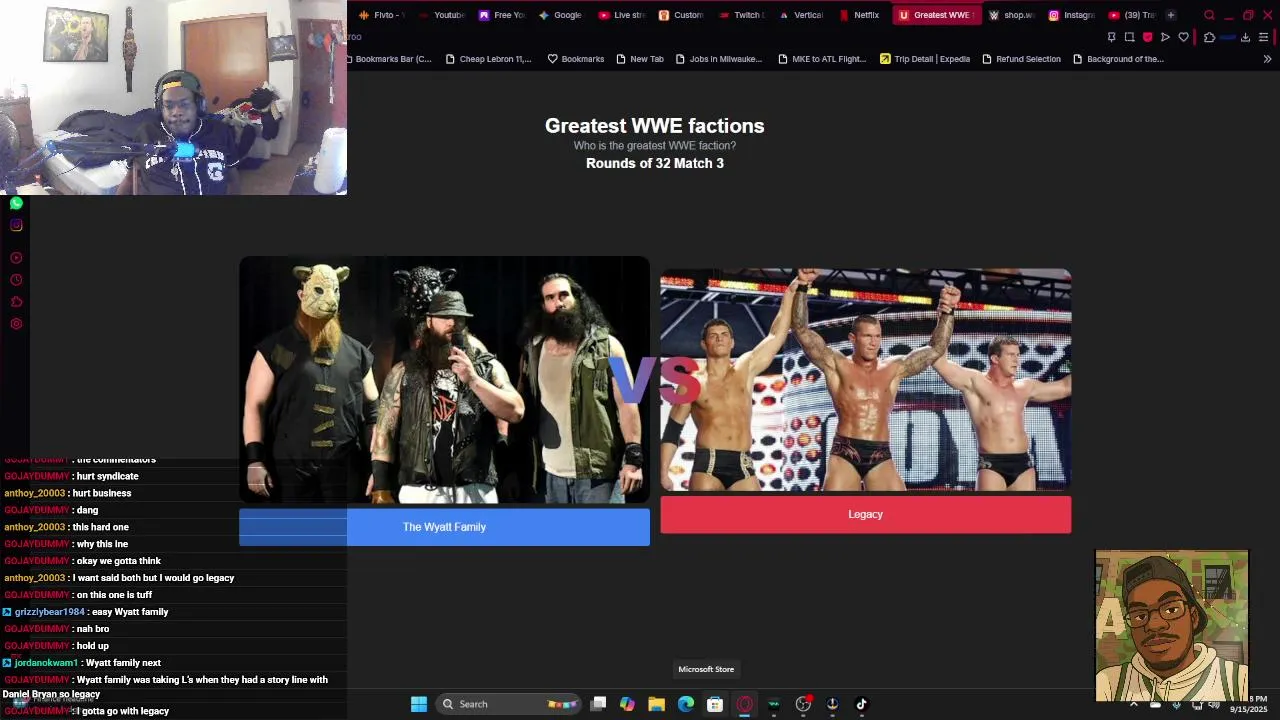Switch to the shop.wwe tab
The width and height of the screenshot is (1280, 720).
[x=1011, y=15]
